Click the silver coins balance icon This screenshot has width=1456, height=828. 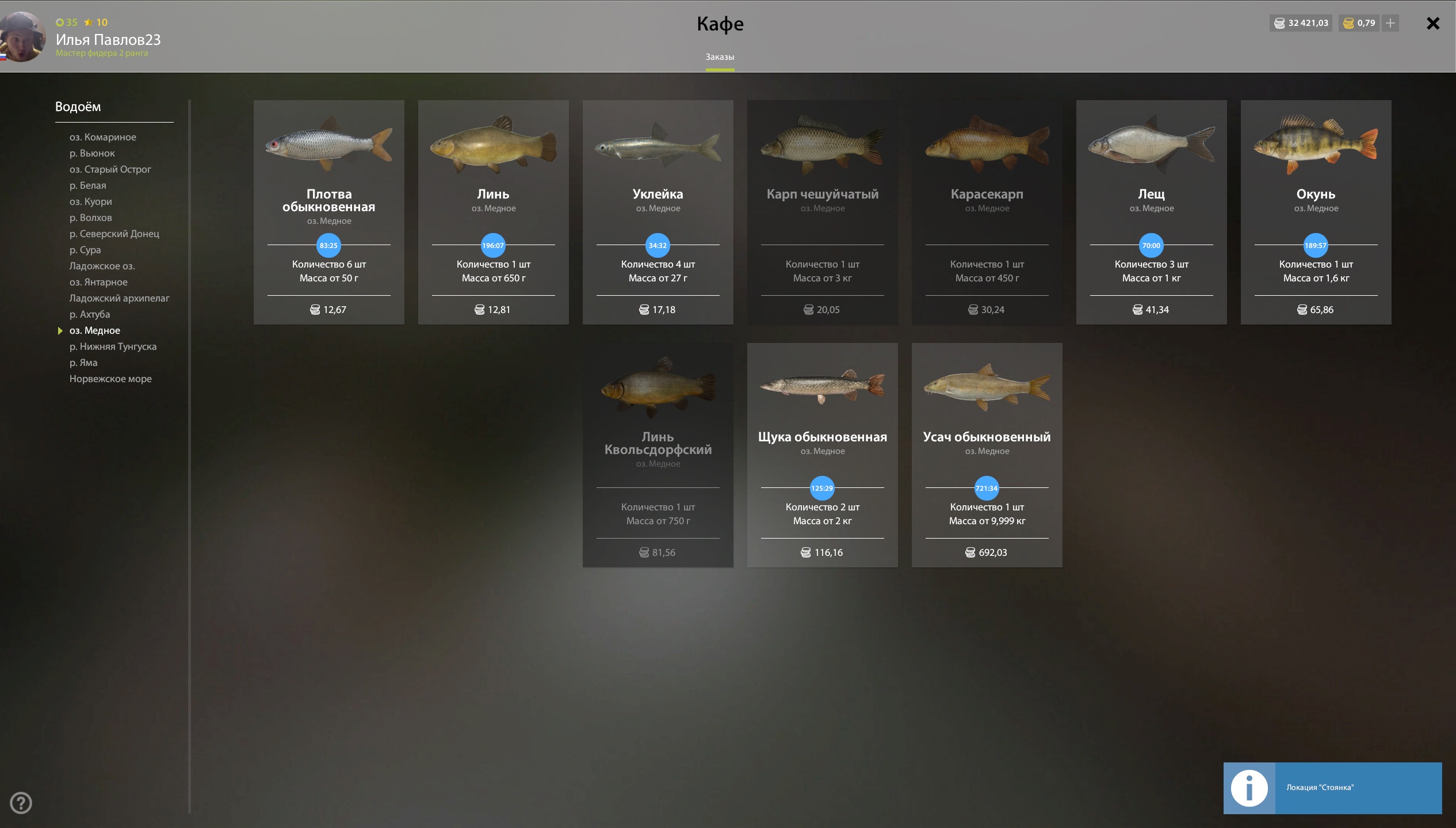(1280, 23)
